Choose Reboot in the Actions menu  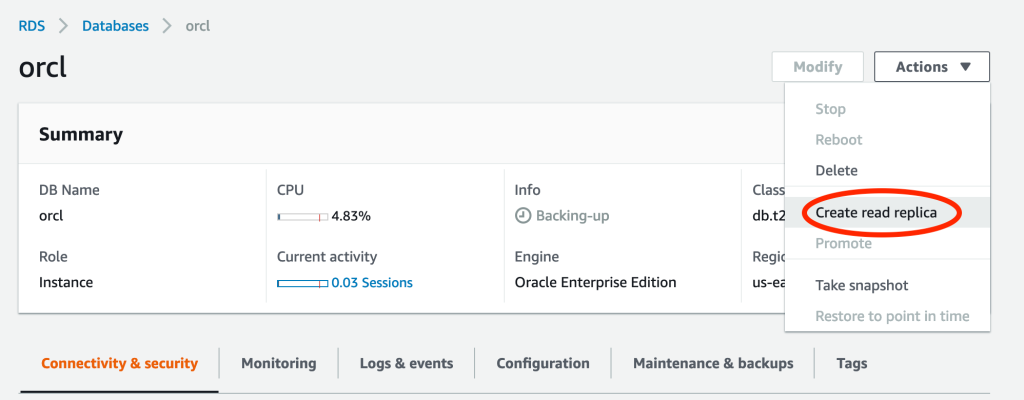pos(838,140)
